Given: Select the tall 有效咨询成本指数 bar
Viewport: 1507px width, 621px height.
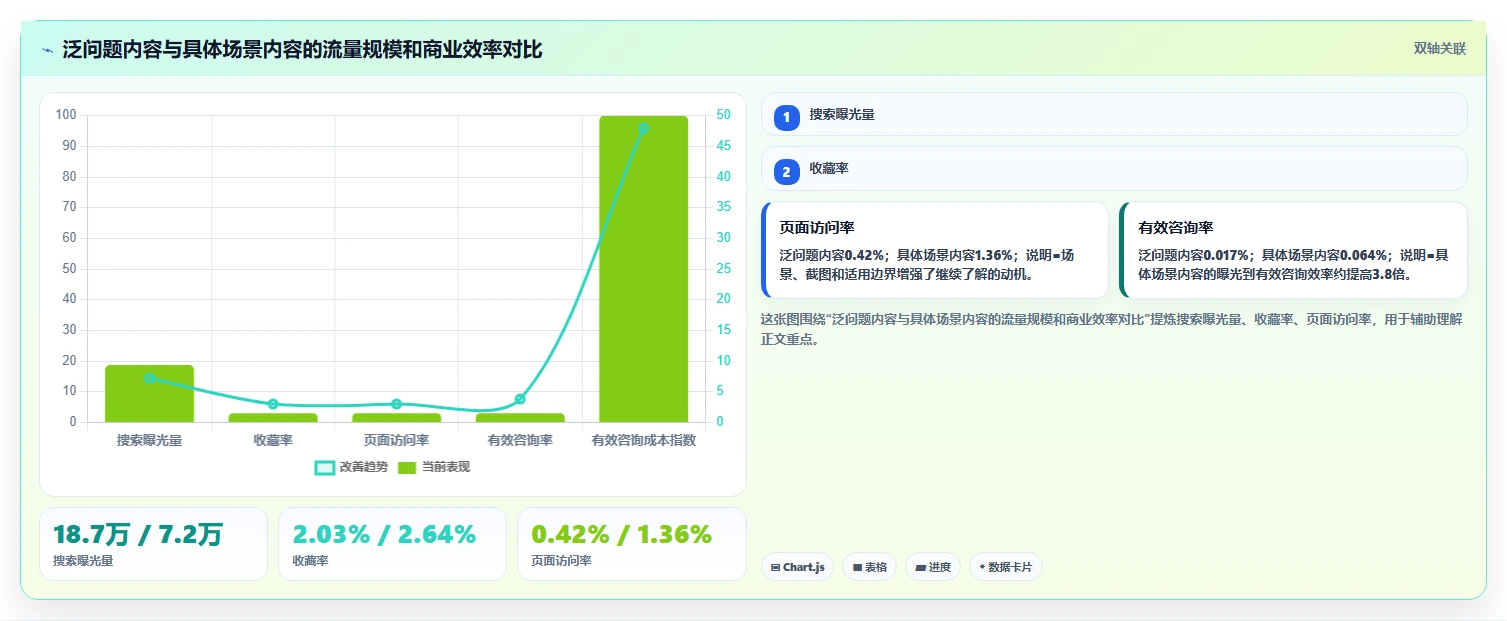Looking at the screenshot, I should (643, 269).
